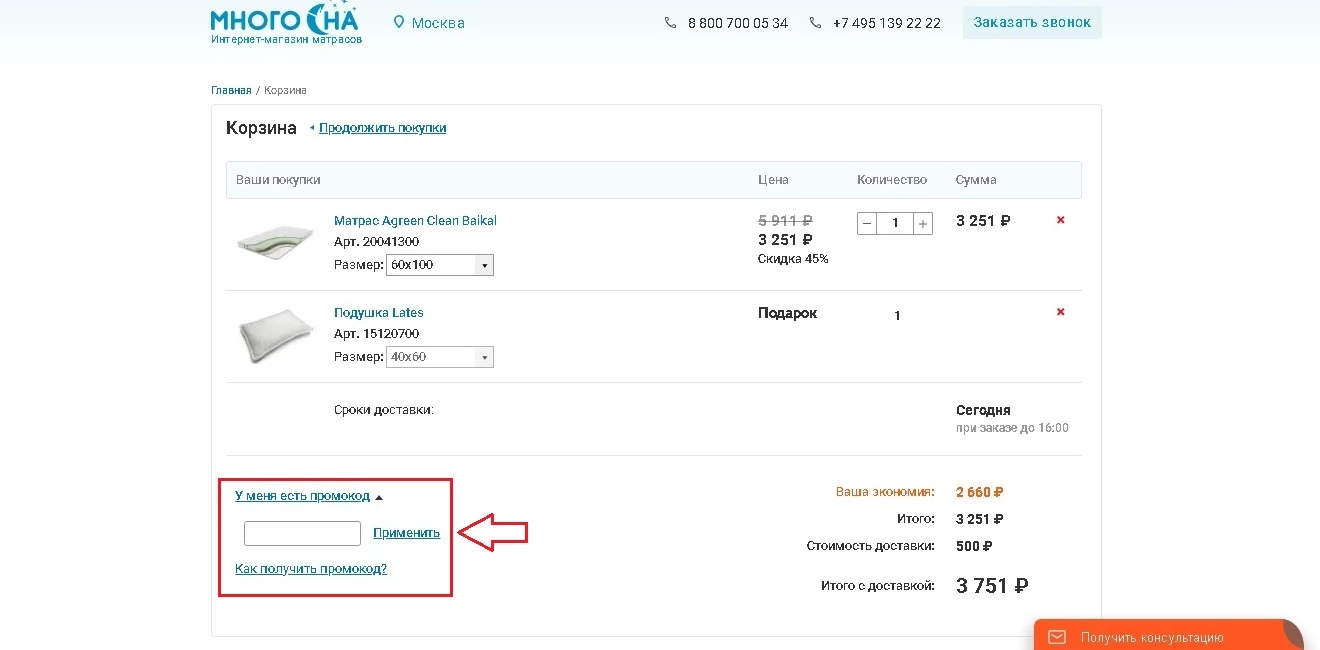Open 'Матрас Agreen Clean Baikal' product link
Screen dimensions: 1320x650
click(415, 221)
